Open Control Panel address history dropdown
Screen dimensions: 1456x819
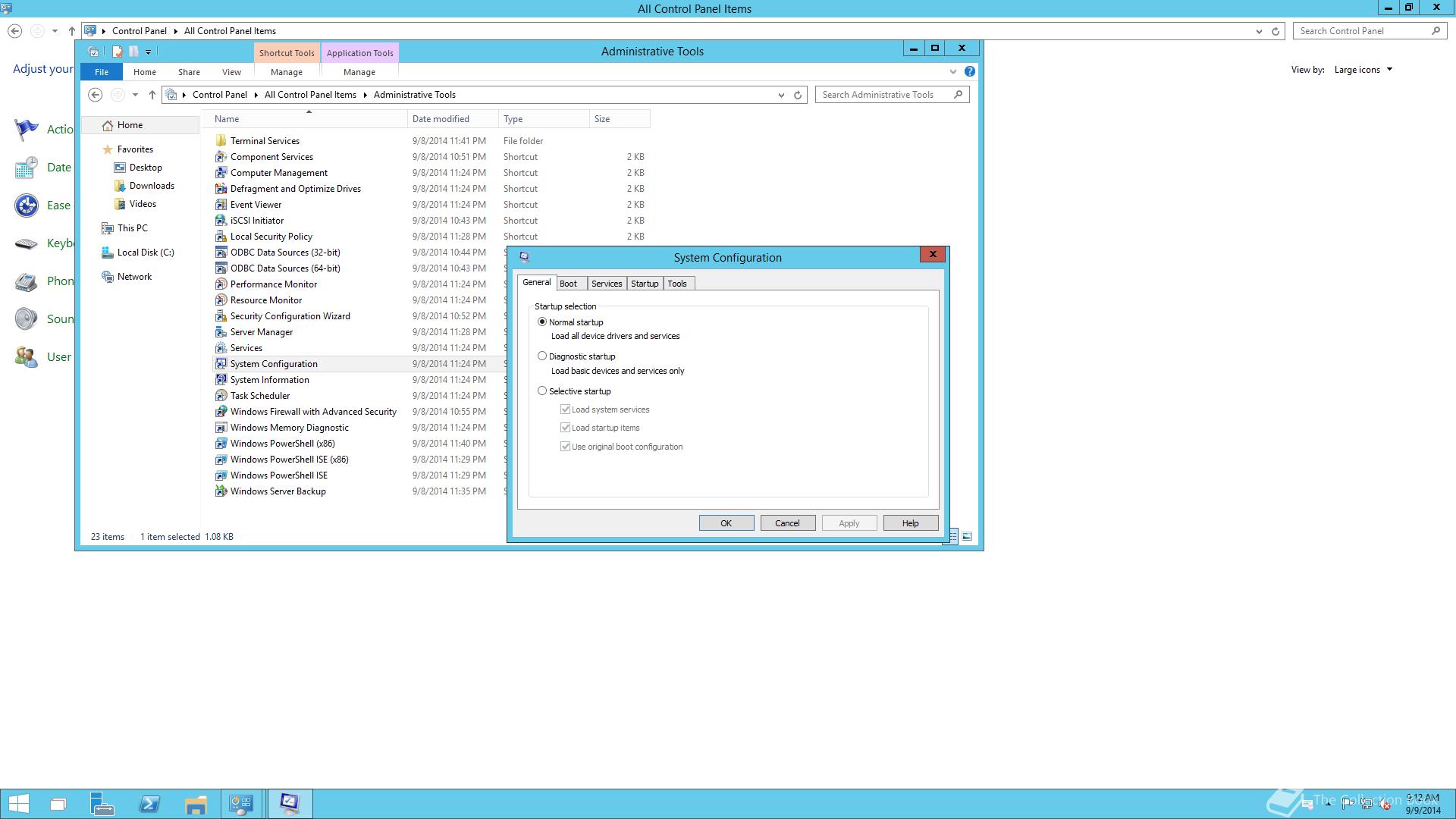[x=1259, y=31]
